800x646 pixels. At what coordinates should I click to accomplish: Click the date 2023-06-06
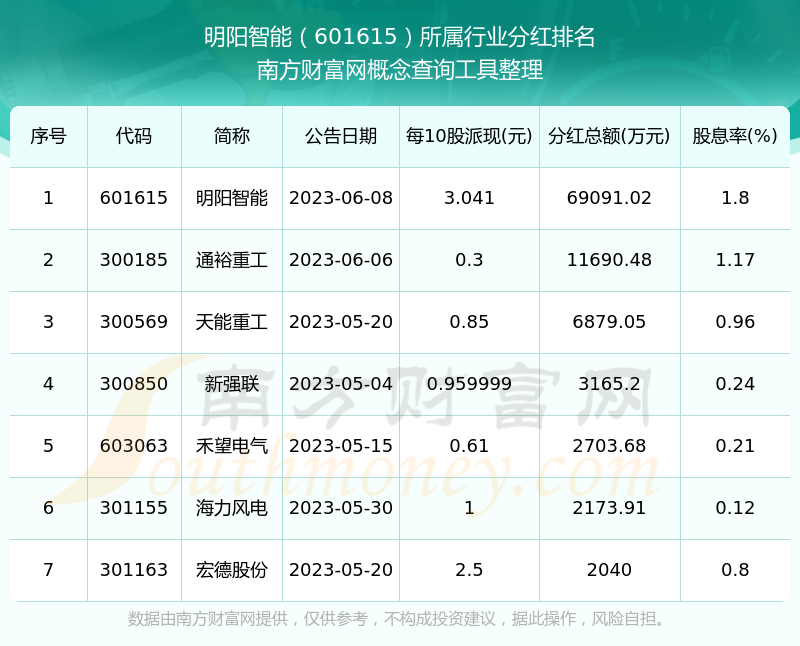coord(341,260)
